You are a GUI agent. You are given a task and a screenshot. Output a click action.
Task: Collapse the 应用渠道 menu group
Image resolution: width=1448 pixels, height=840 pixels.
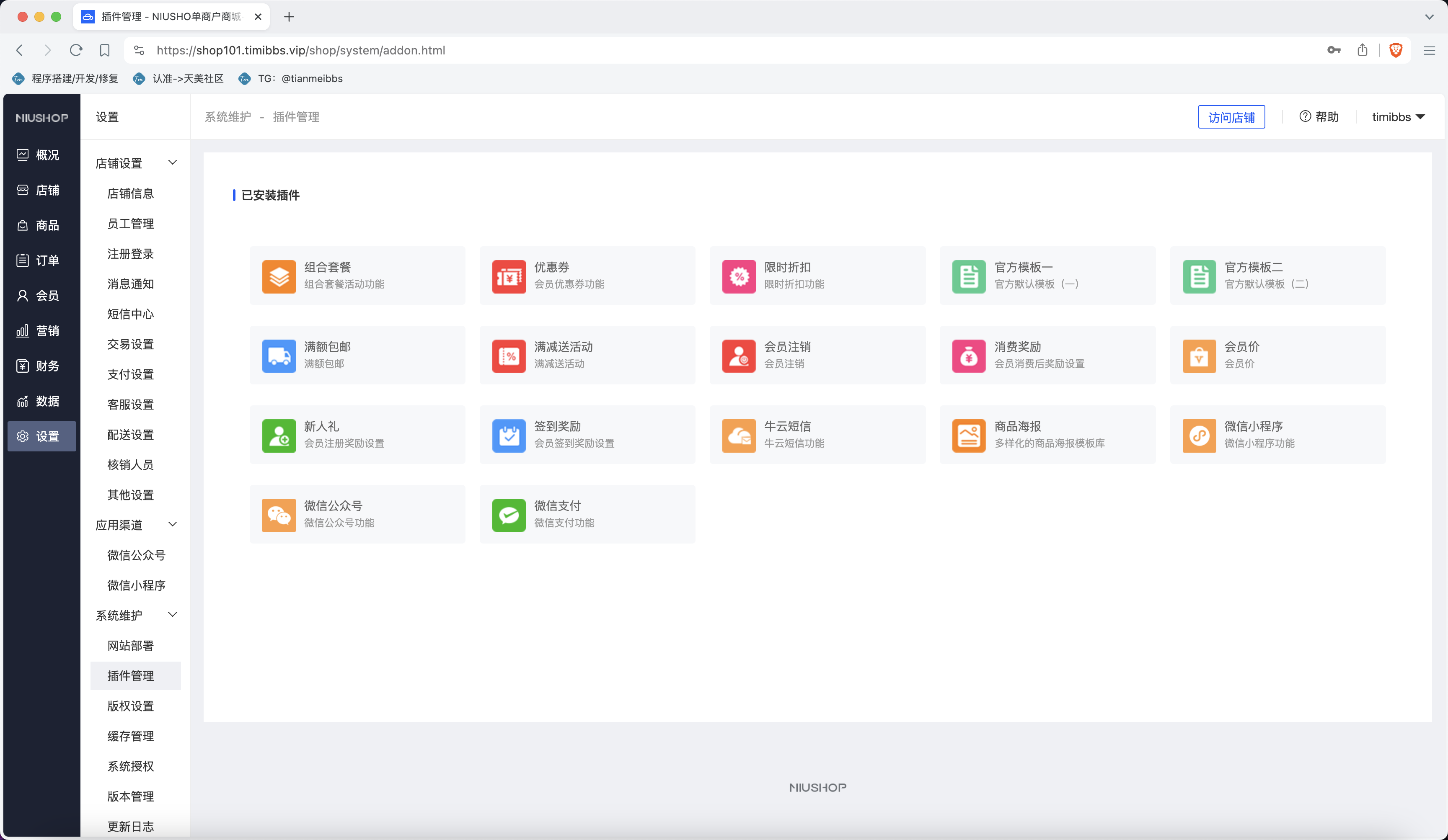tap(172, 524)
